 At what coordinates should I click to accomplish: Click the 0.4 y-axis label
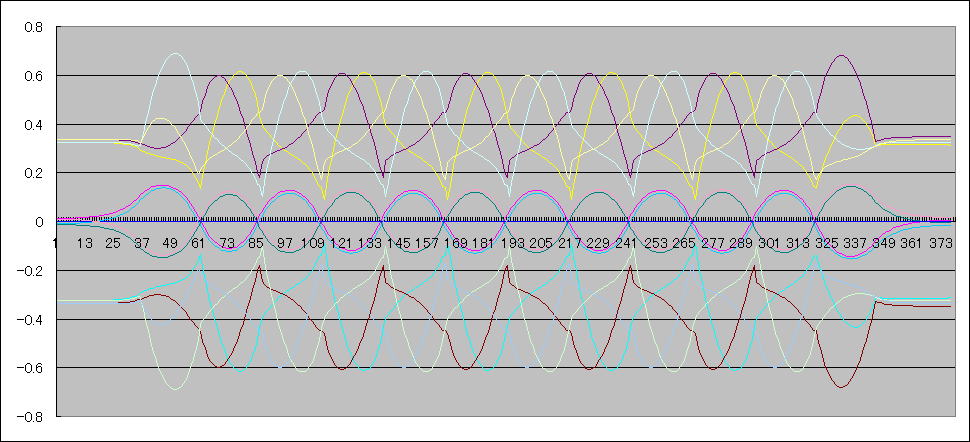click(33, 124)
